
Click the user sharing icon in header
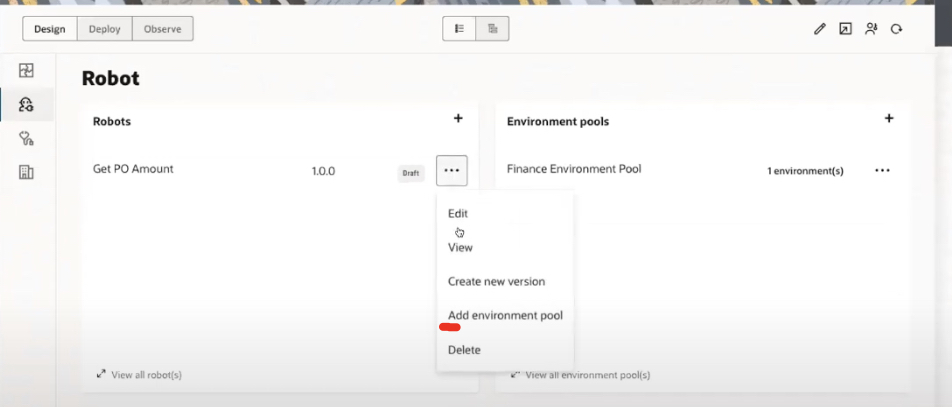871,29
